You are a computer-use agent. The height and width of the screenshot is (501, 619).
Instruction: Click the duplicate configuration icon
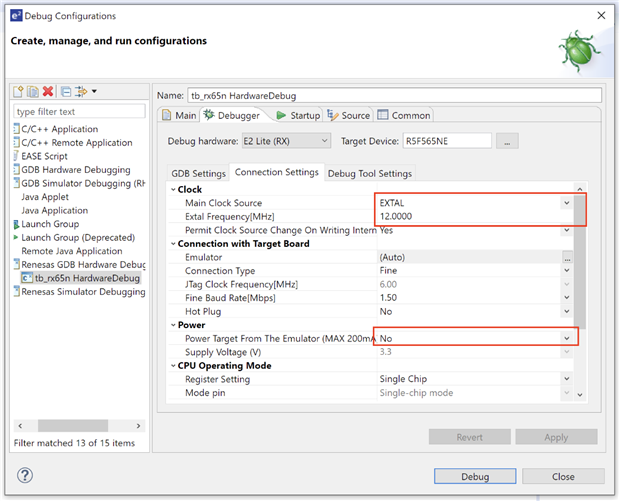(33, 92)
